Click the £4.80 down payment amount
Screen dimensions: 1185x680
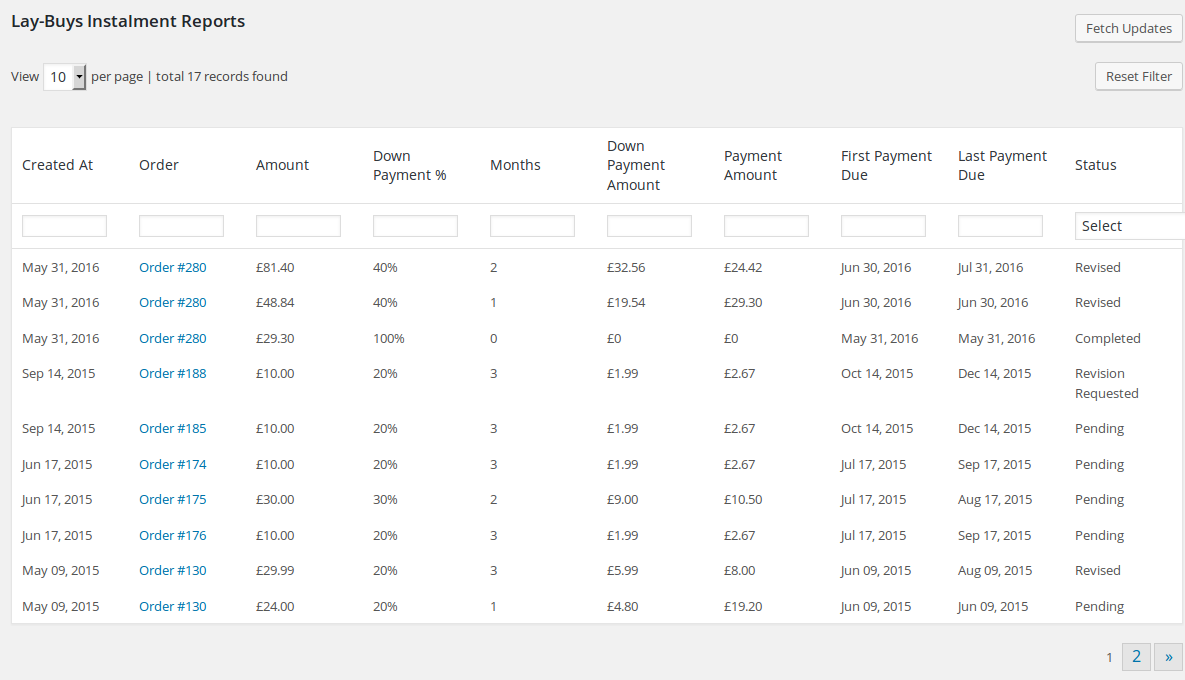coord(622,607)
